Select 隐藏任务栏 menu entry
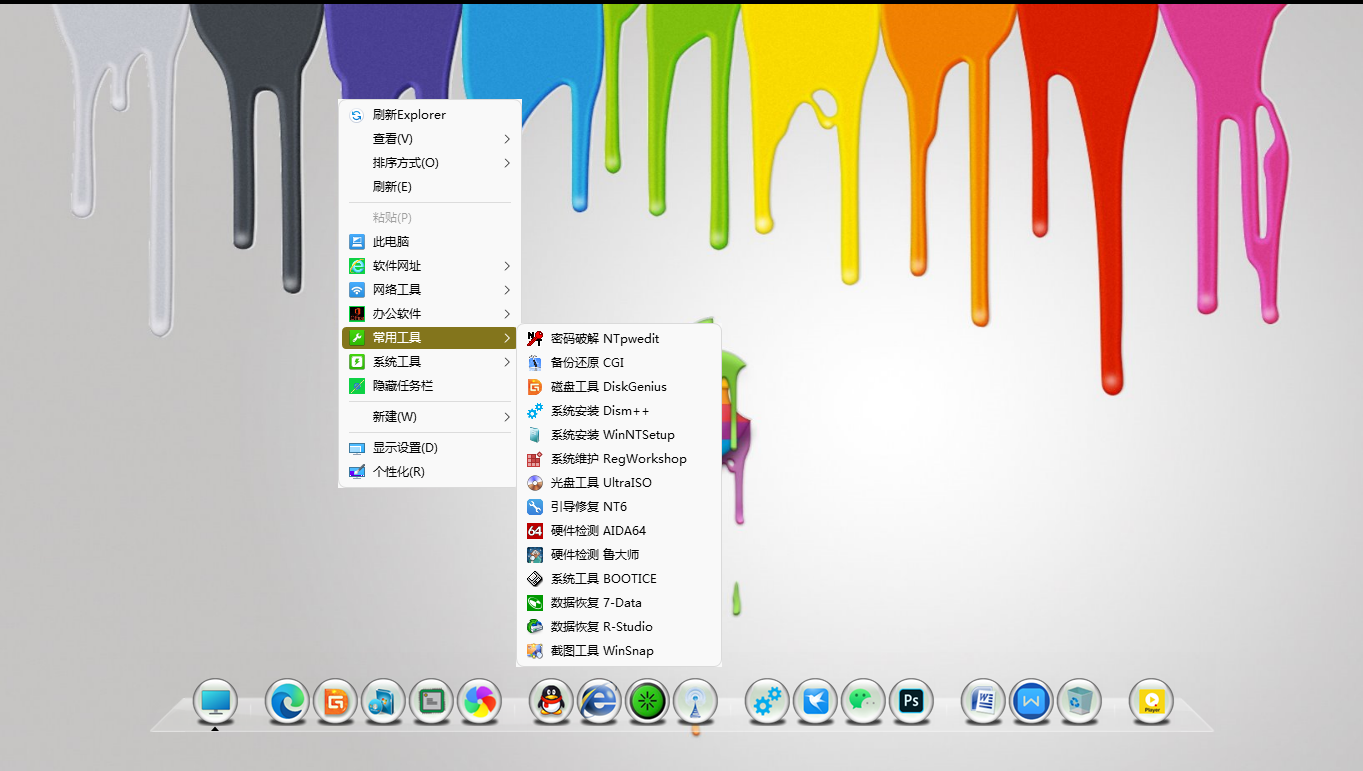The height and width of the screenshot is (771, 1363). (x=429, y=386)
